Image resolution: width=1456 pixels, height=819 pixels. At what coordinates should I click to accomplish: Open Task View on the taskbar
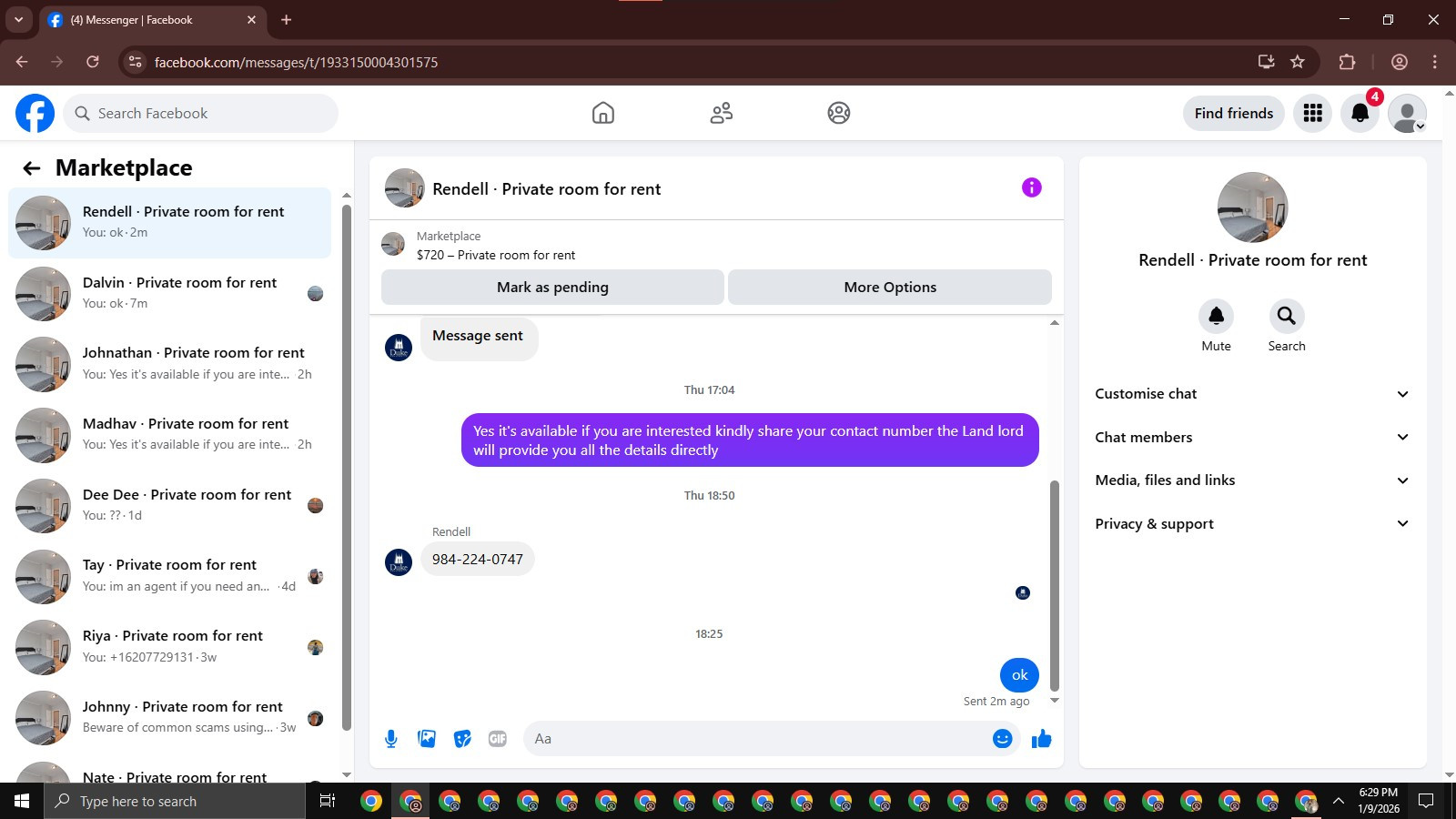tap(328, 801)
